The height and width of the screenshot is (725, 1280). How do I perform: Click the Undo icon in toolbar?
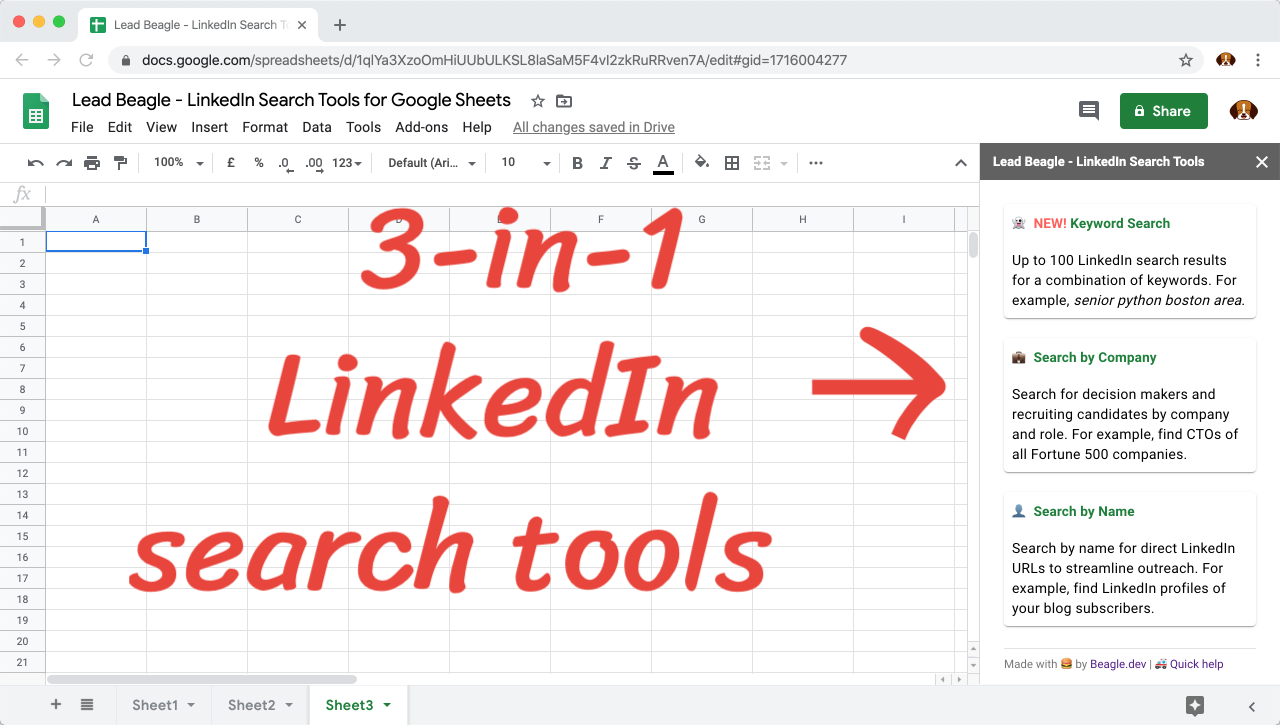[x=36, y=163]
